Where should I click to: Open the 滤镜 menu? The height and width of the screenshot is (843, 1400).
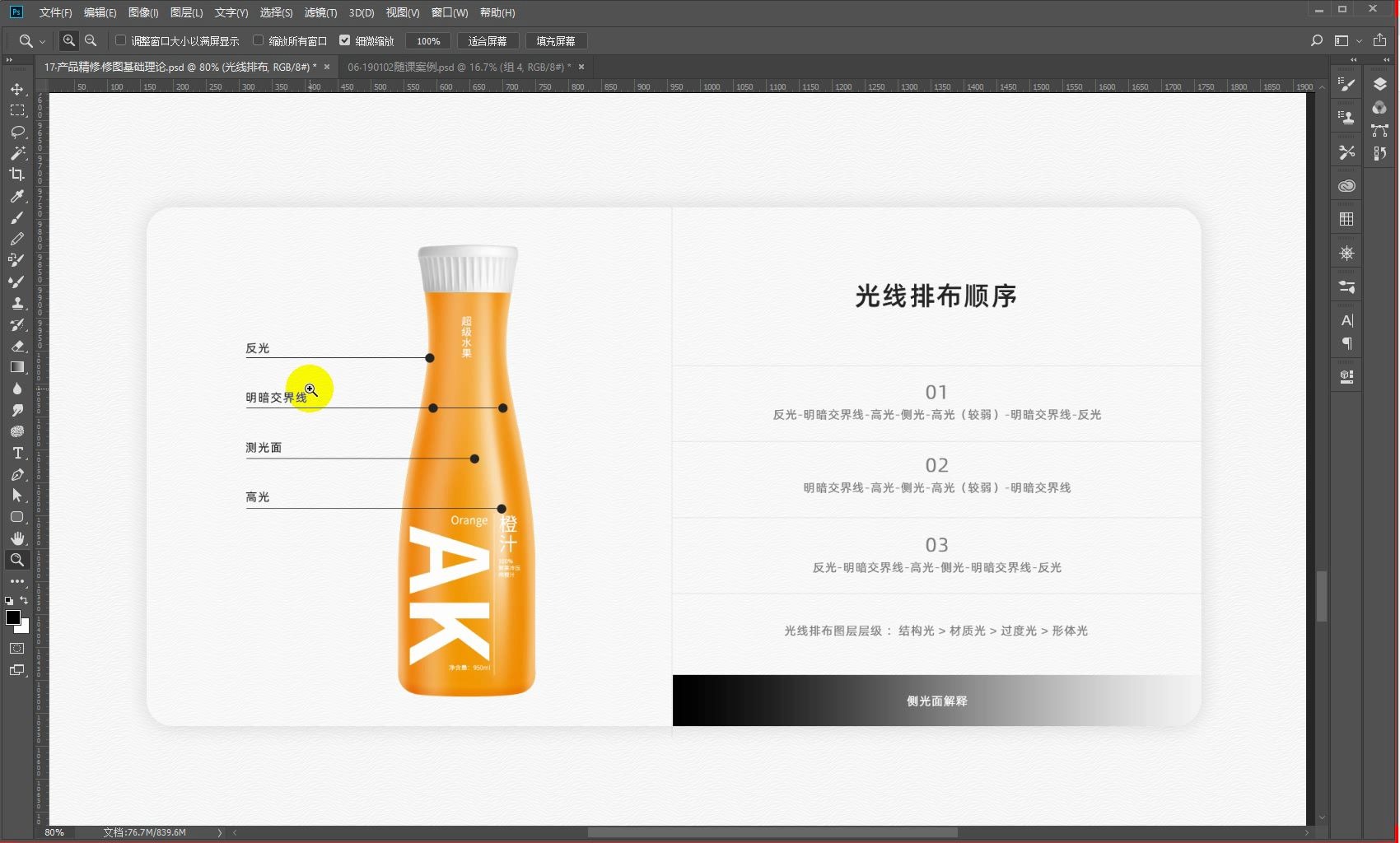click(x=321, y=13)
